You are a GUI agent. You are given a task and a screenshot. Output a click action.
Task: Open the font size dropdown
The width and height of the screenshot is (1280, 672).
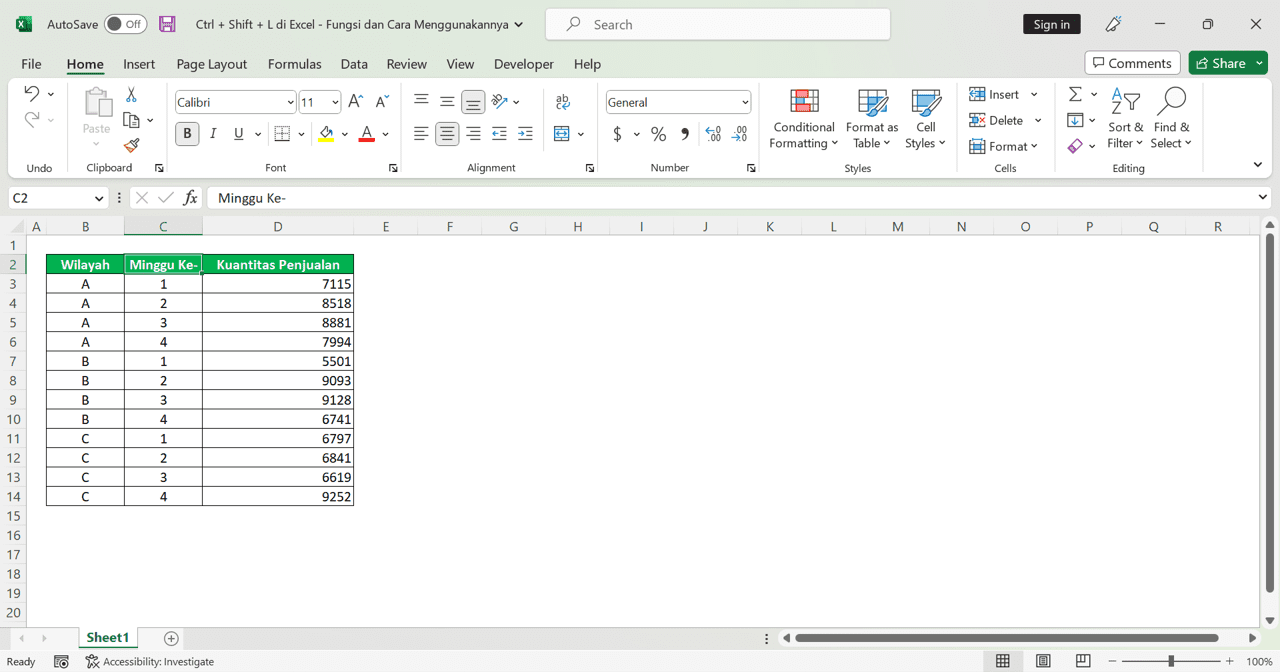tap(335, 102)
